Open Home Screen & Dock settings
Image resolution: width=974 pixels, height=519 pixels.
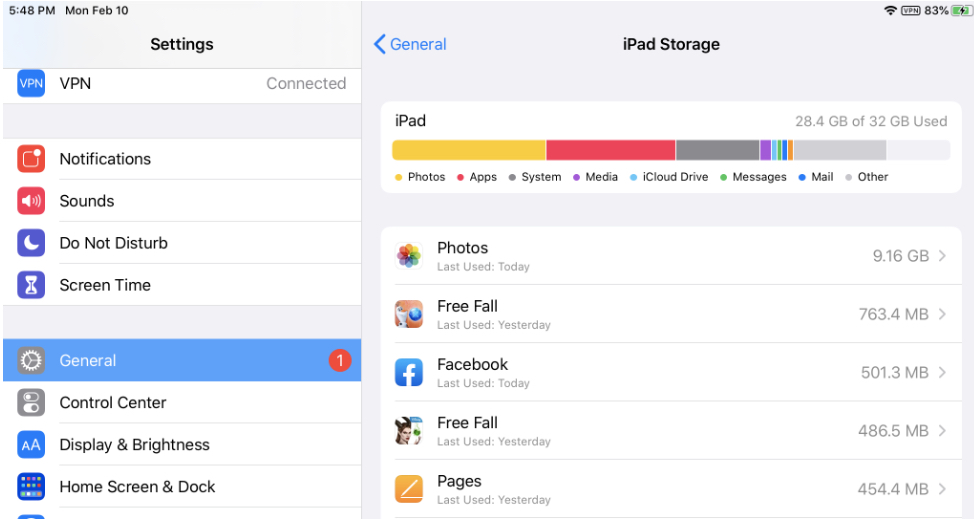[x=182, y=487]
